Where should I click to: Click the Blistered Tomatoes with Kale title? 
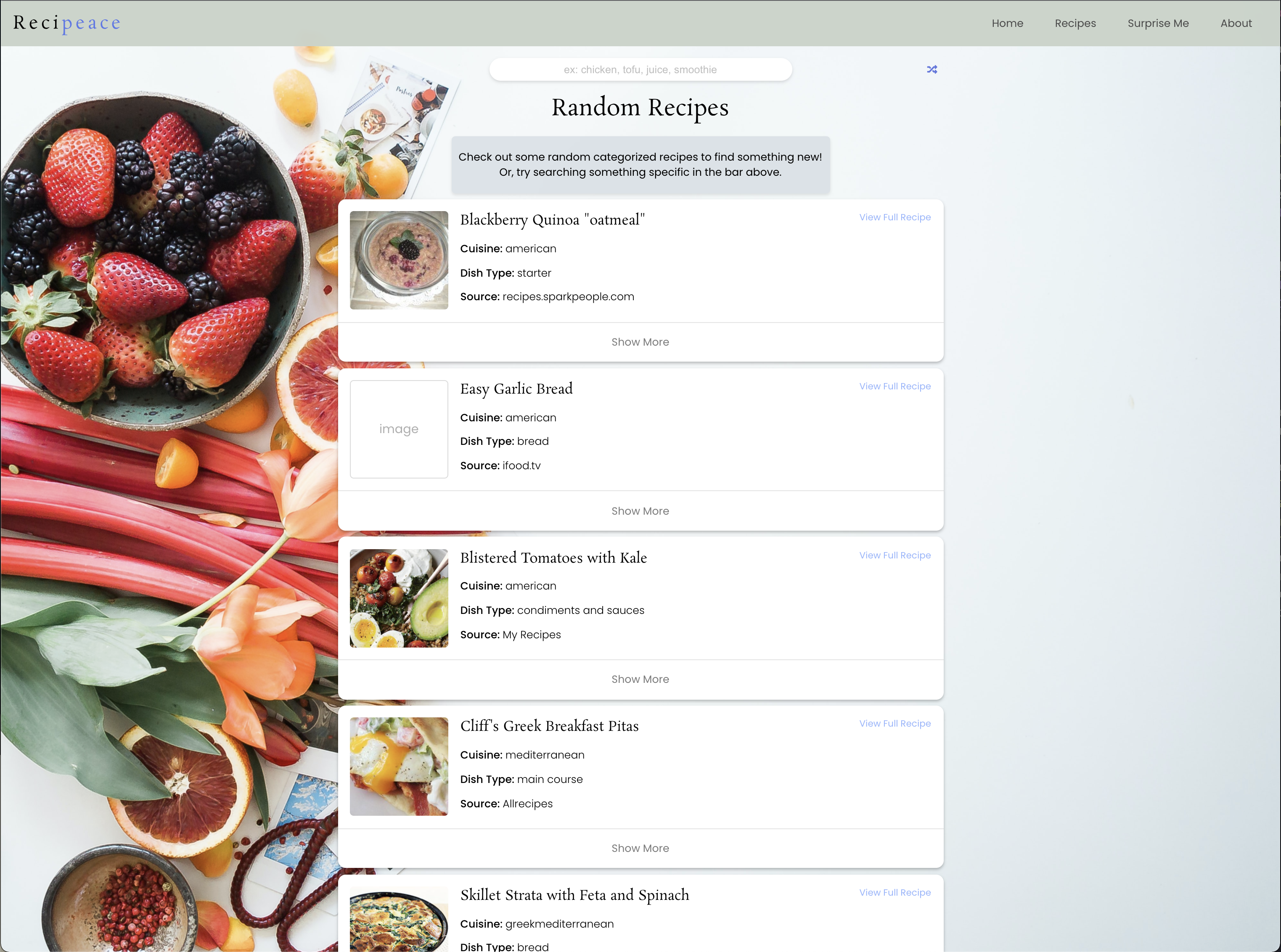point(553,557)
